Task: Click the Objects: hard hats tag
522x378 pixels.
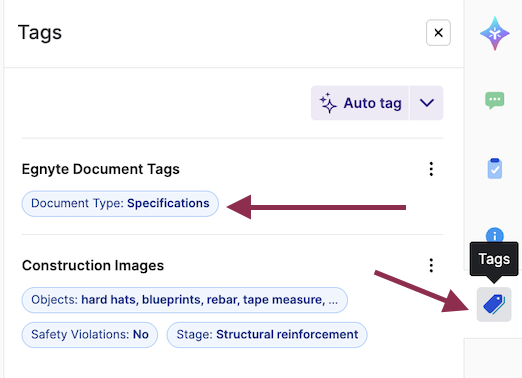Action: (x=185, y=300)
